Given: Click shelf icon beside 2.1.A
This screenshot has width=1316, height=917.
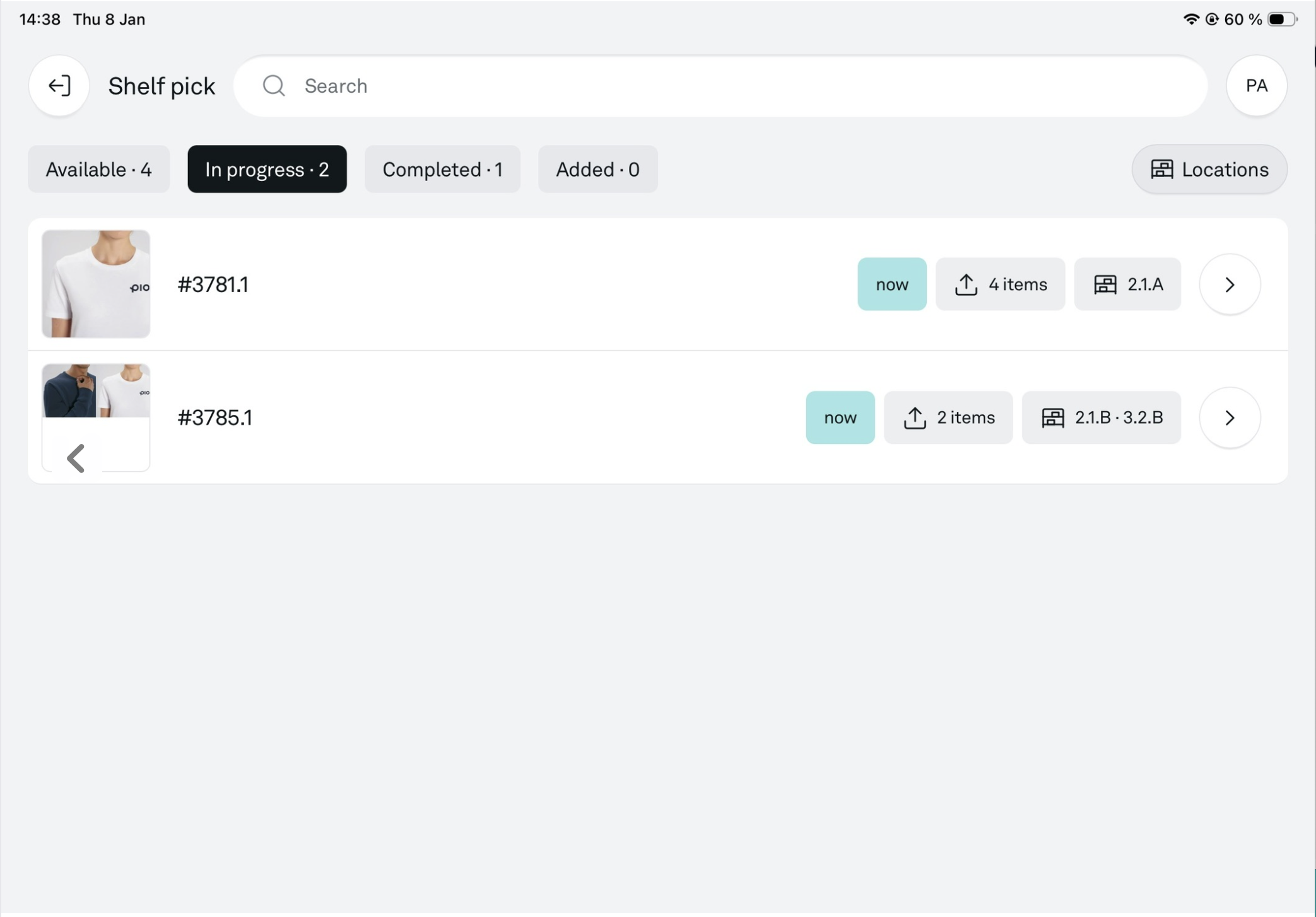Looking at the screenshot, I should pos(1105,284).
